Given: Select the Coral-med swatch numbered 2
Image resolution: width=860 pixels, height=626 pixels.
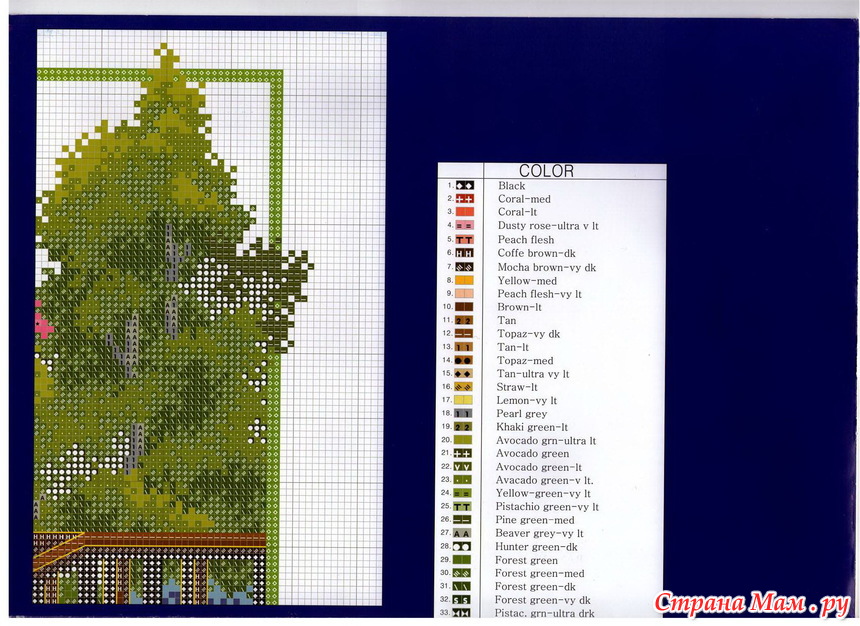Looking at the screenshot, I should point(465,199).
